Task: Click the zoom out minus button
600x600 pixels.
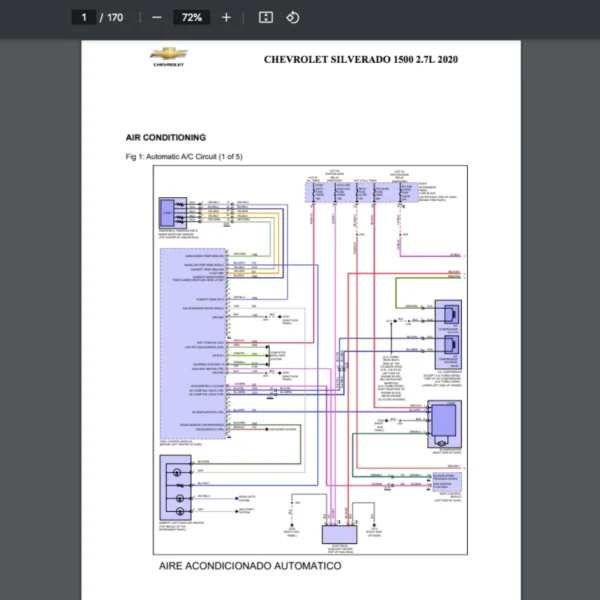Action: pos(156,17)
